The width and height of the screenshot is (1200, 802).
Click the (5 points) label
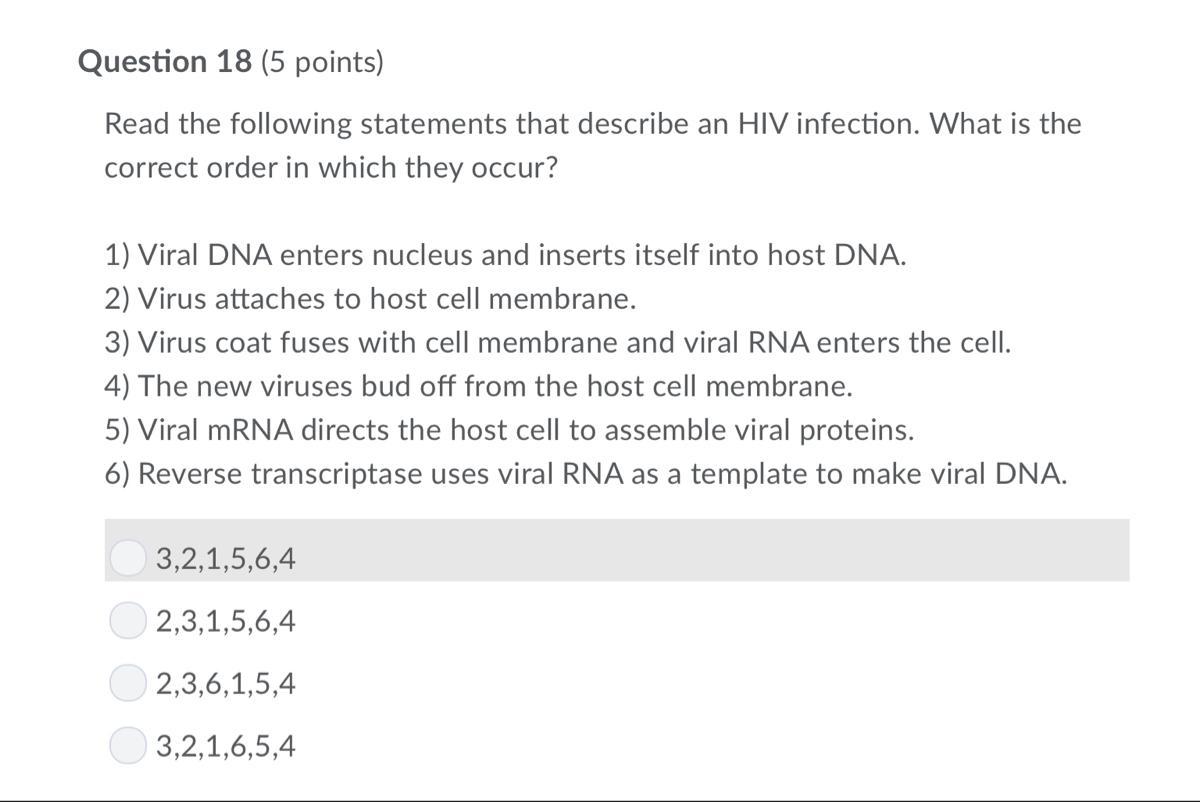pyautogui.click(x=322, y=63)
